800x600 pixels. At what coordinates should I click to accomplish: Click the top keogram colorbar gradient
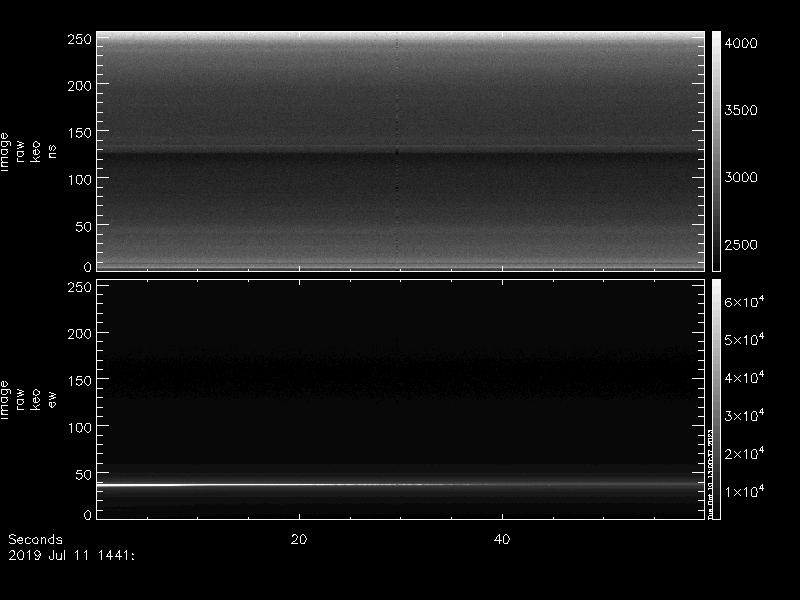pos(716,151)
